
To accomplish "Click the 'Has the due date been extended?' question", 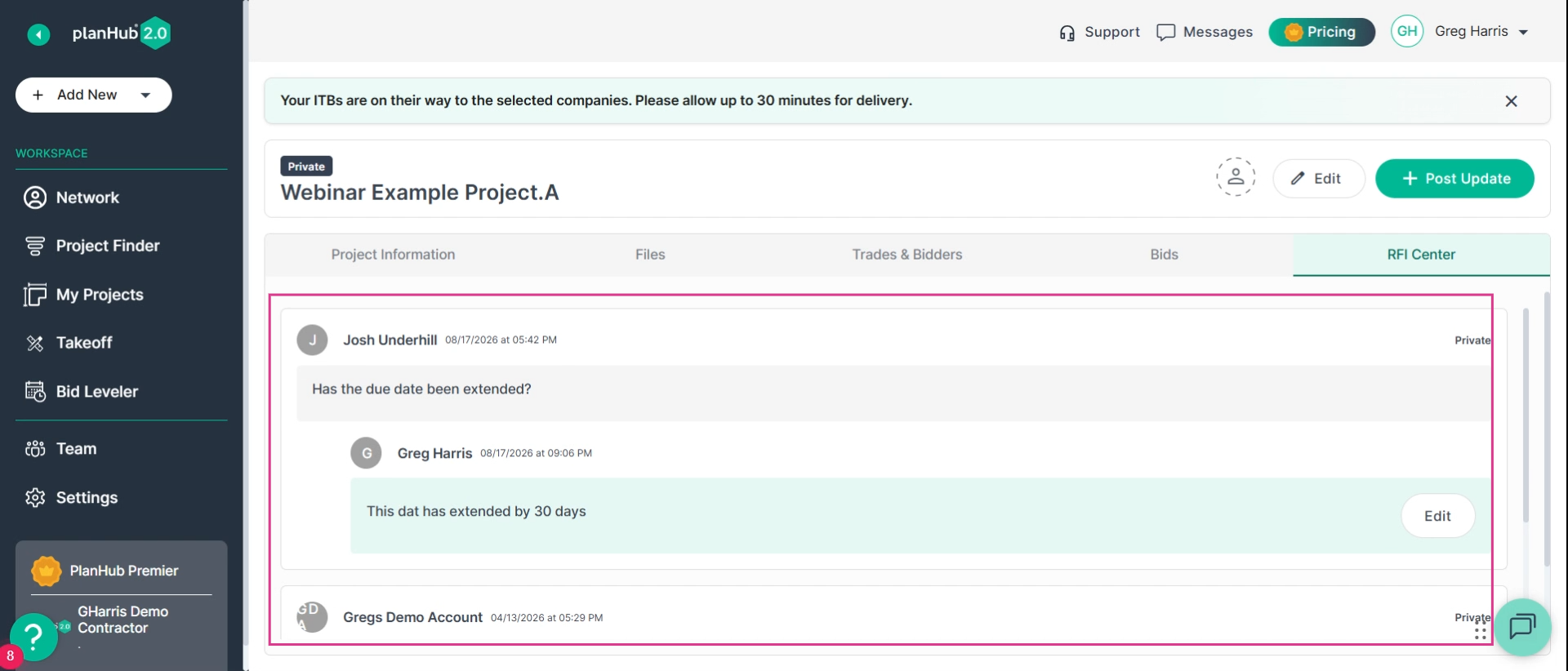I will [x=421, y=389].
